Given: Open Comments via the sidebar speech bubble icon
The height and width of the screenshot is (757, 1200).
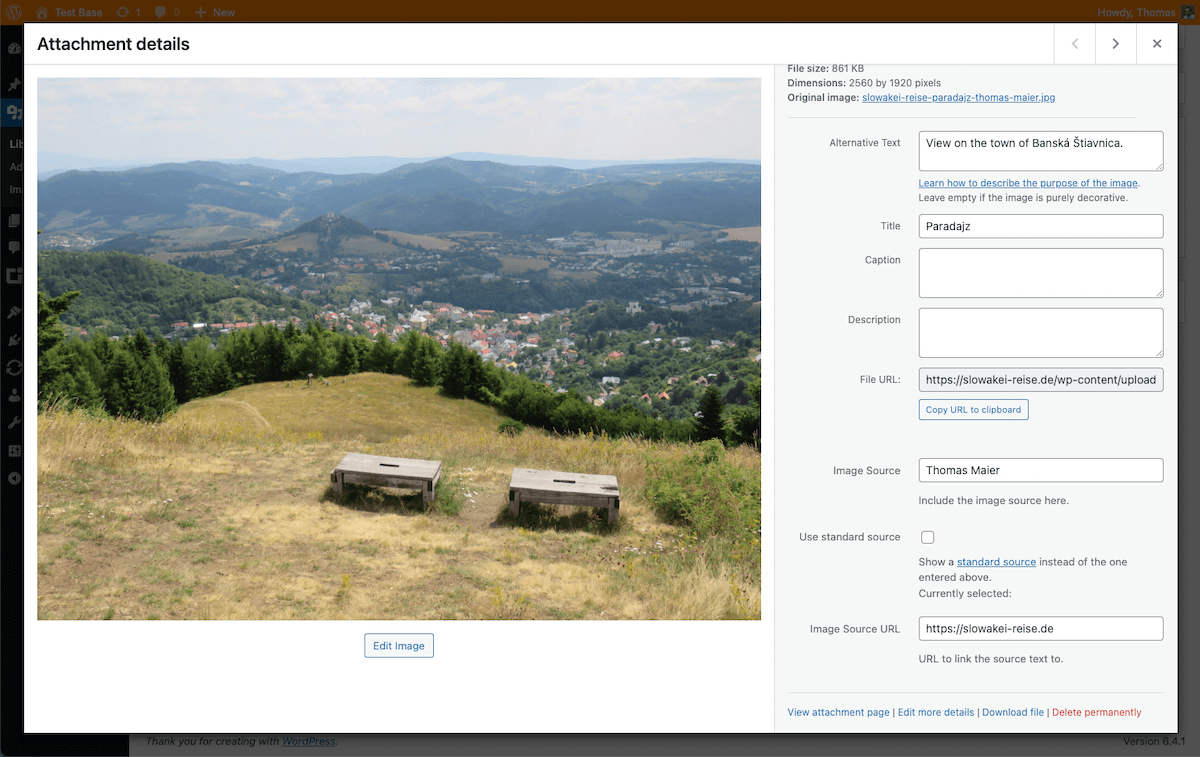Looking at the screenshot, I should coord(13,247).
